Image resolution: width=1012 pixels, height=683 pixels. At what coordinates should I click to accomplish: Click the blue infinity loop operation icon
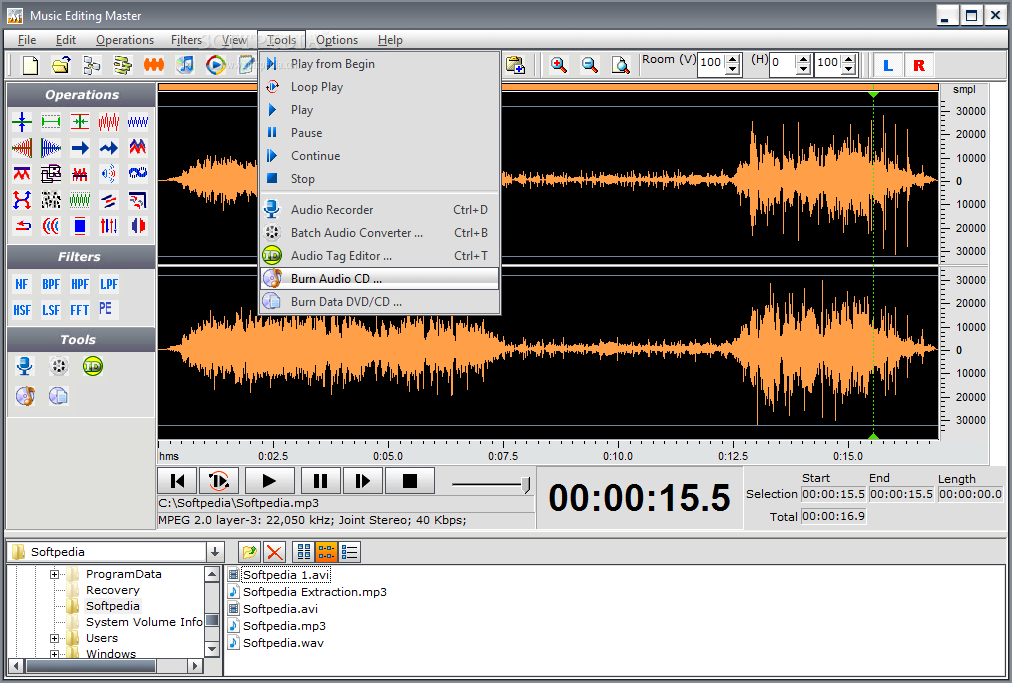137,173
